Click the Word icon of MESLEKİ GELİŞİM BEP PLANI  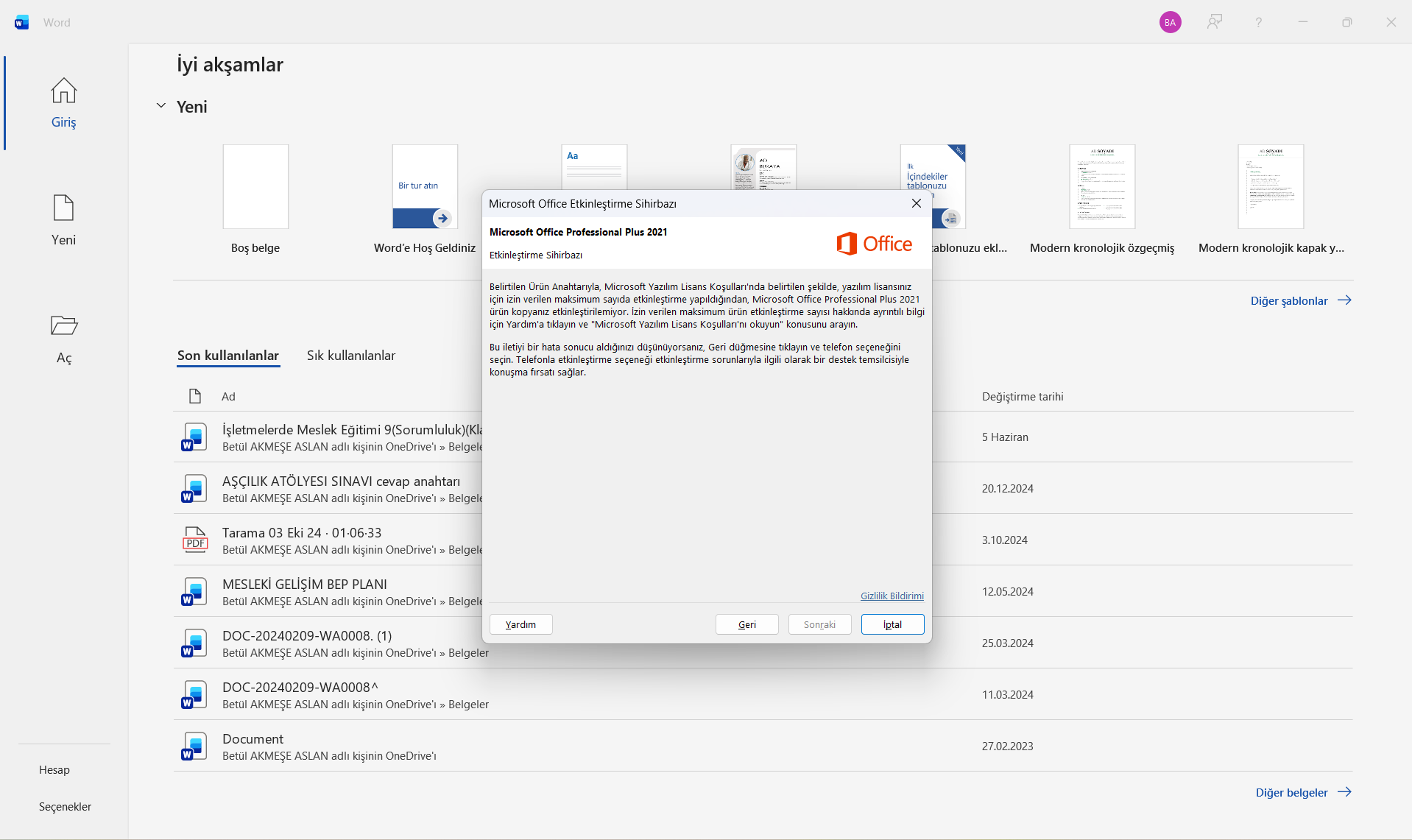194,591
